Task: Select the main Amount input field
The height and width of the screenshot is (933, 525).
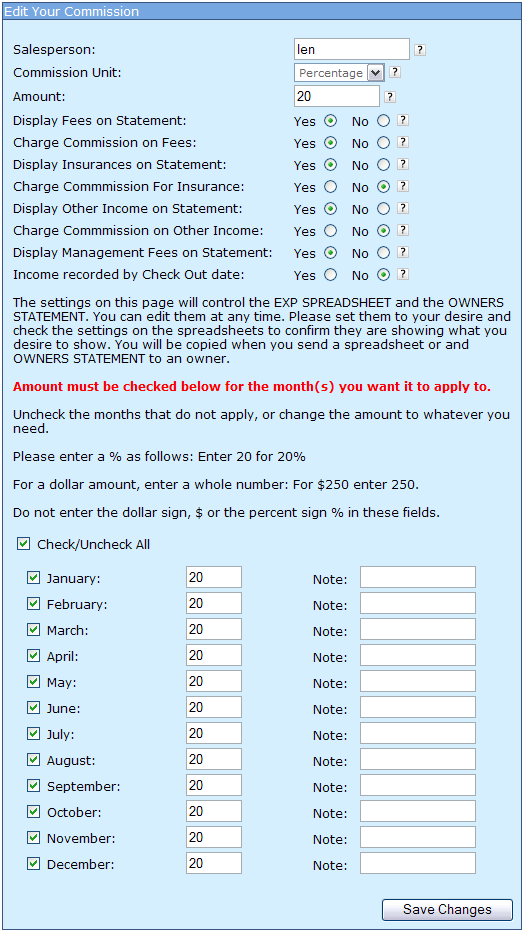Action: 337,96
